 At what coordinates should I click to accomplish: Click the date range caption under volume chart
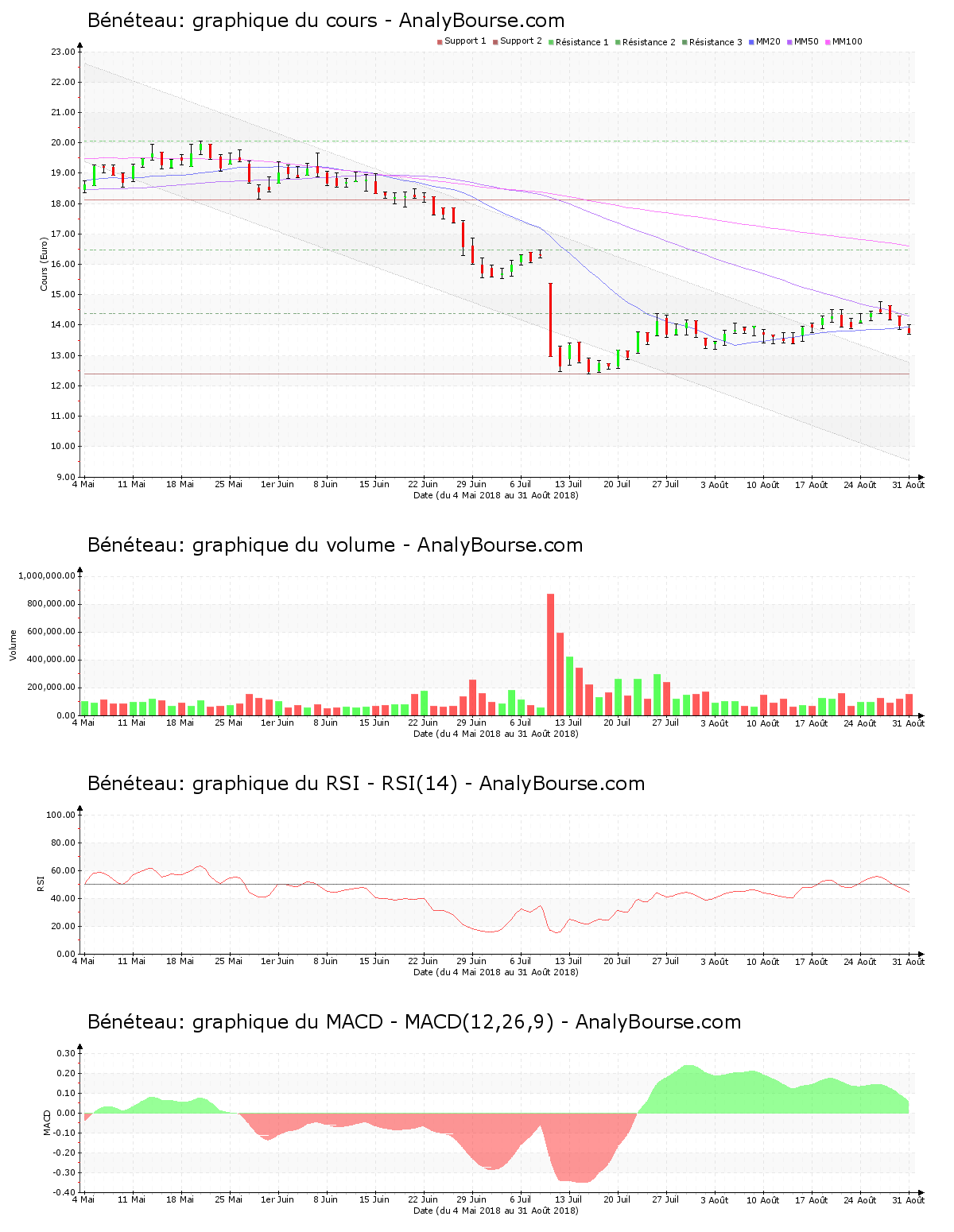click(x=496, y=734)
